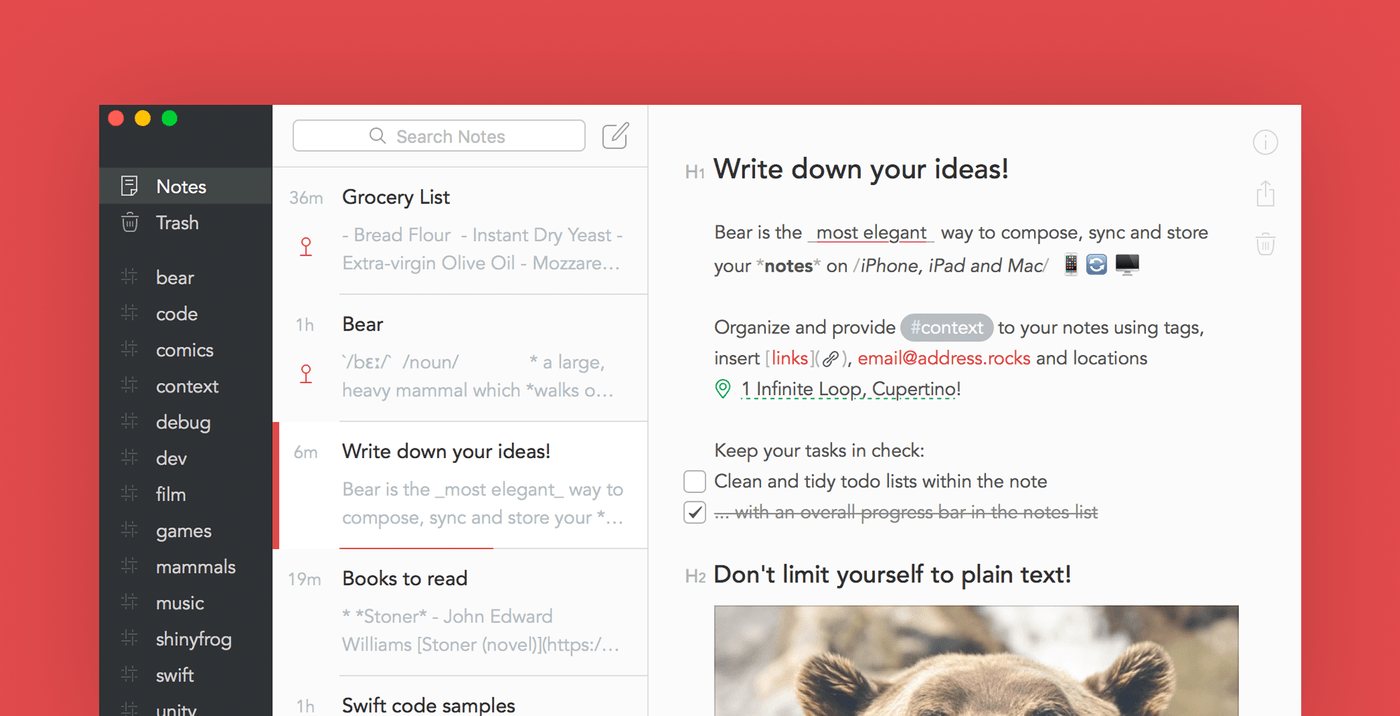Click the hash icon beside the debug tag
This screenshot has width=1400, height=716.
tap(129, 421)
